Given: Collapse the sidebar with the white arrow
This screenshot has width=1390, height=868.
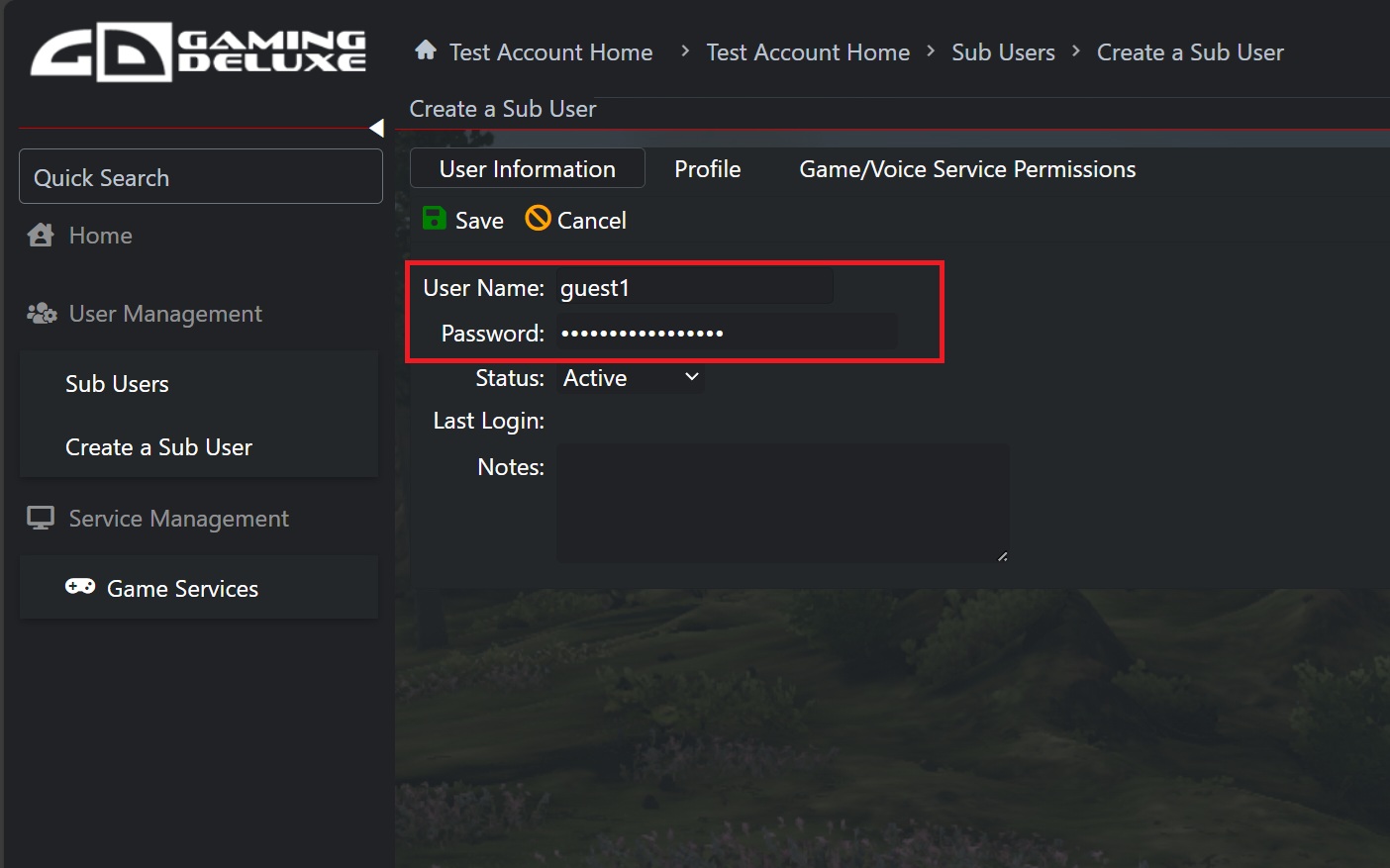Looking at the screenshot, I should (376, 128).
